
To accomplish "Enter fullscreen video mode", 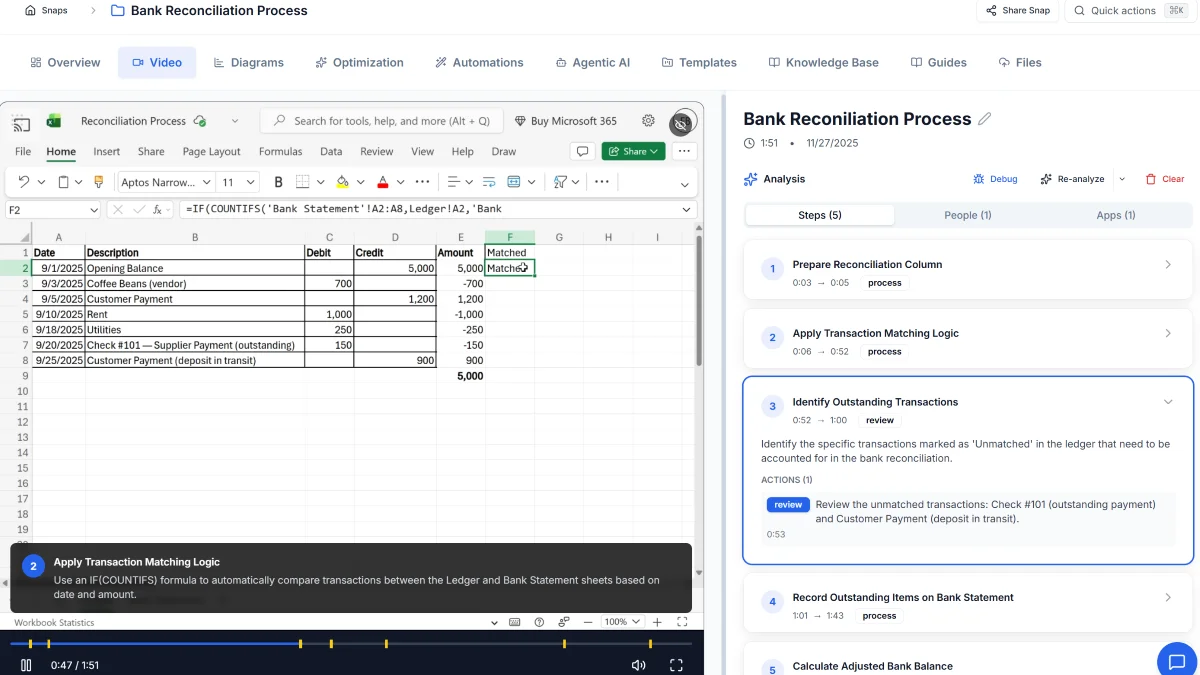I will (x=676, y=665).
